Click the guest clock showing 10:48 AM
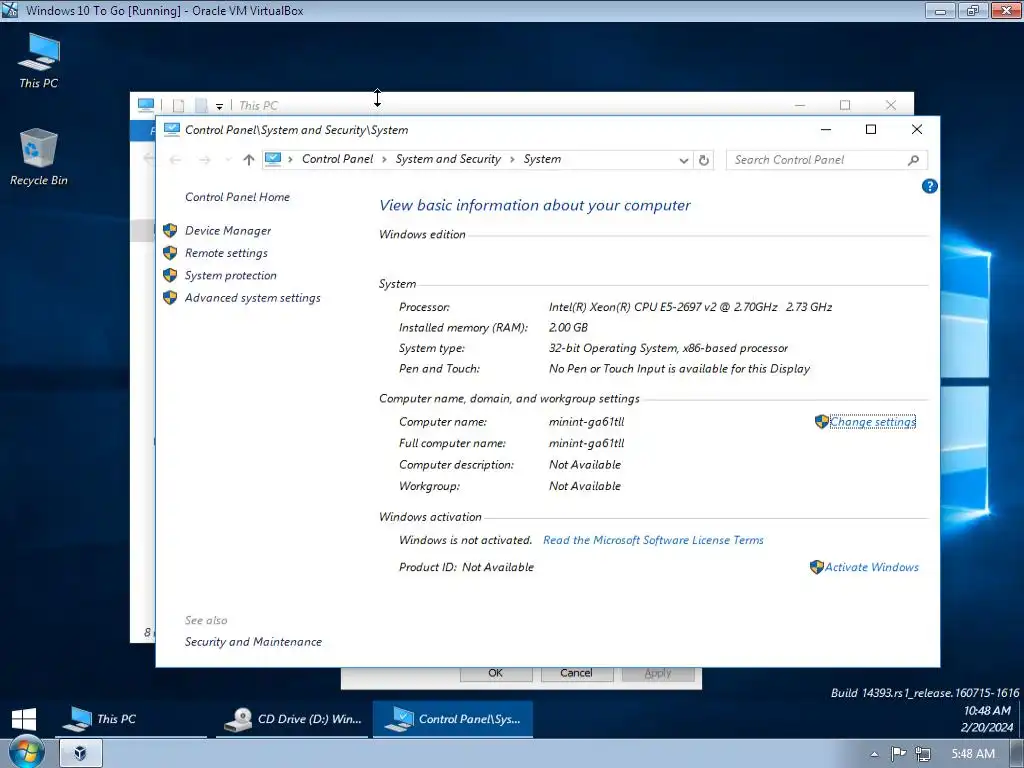Viewport: 1024px width, 768px height. coord(987,711)
